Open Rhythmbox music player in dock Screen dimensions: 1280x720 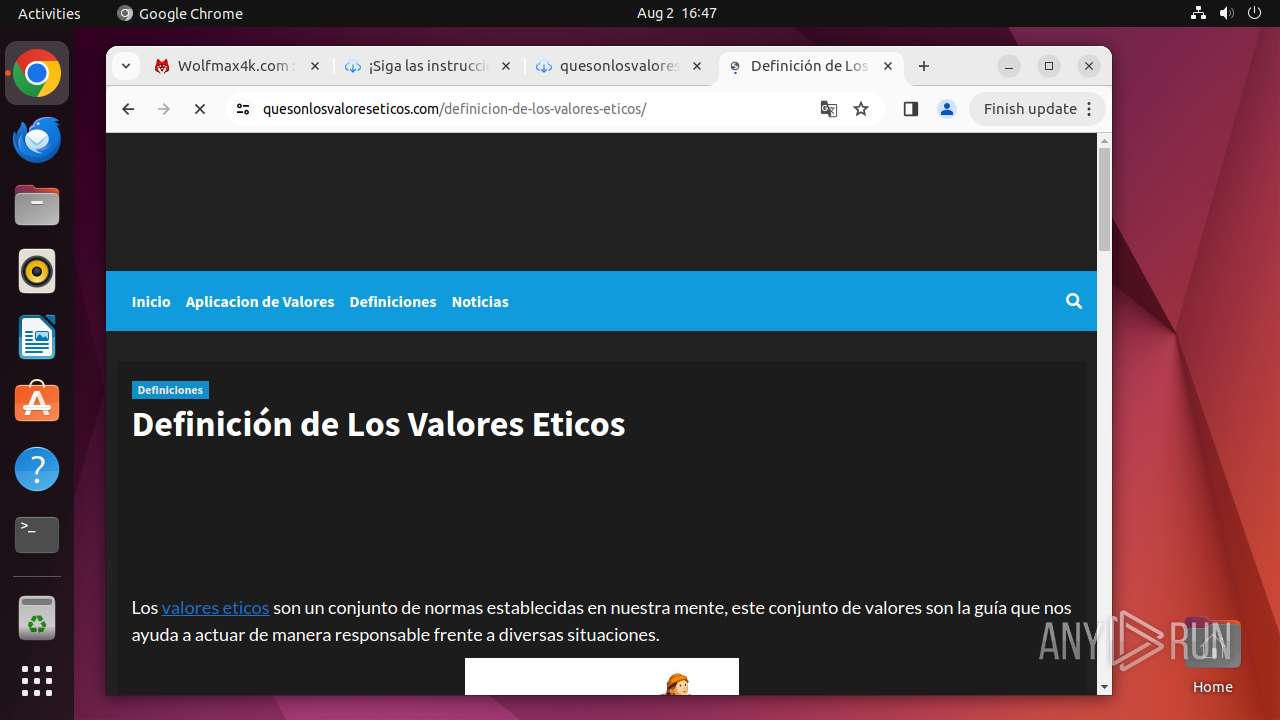point(37,271)
